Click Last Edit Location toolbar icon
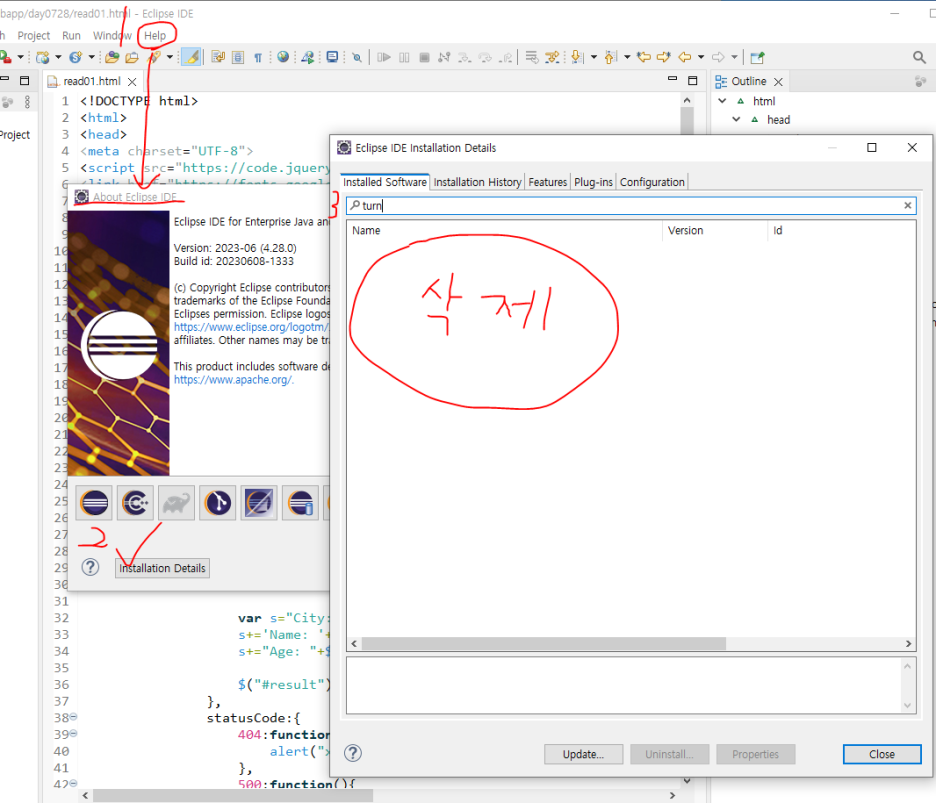Viewport: 936px width, 803px height. [x=644, y=57]
